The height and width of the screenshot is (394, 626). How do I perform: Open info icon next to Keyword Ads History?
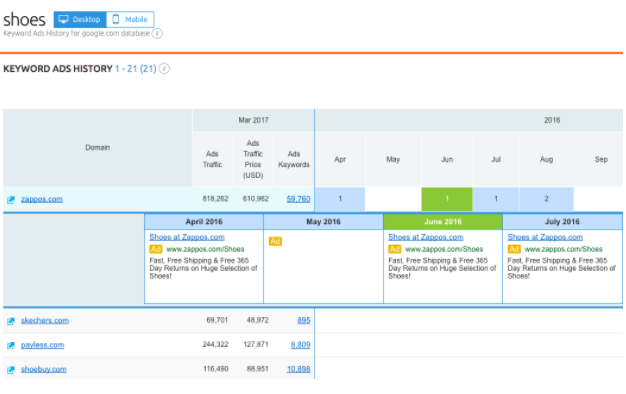(x=164, y=69)
